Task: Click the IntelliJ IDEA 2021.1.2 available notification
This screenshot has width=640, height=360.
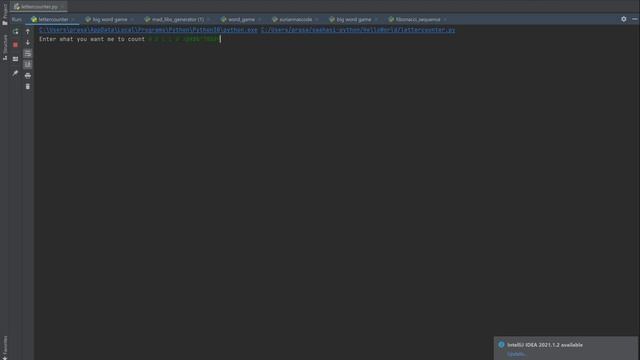Action: click(x=545, y=345)
